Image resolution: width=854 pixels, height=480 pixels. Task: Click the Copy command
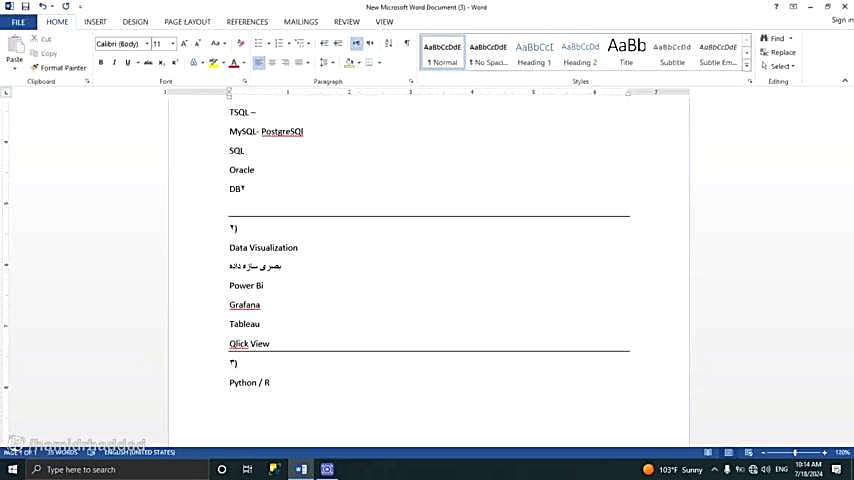point(44,53)
